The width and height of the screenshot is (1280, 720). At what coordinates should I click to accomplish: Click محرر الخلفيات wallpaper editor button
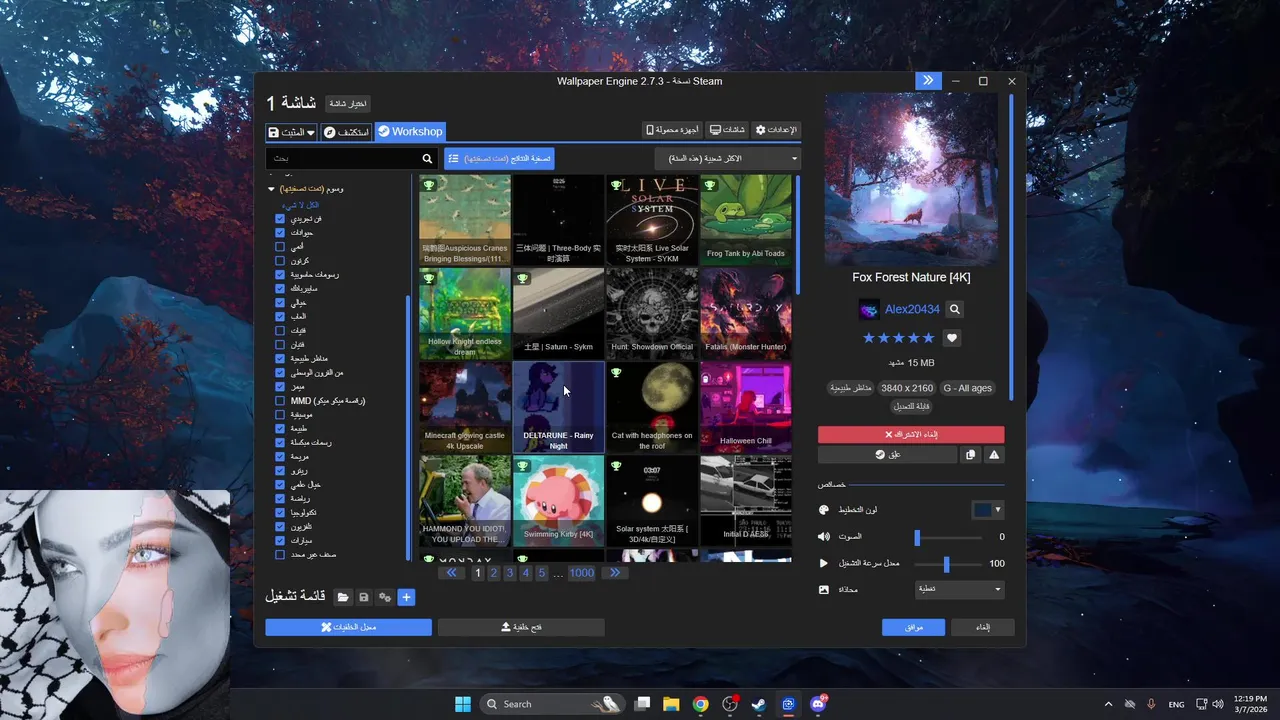click(348, 627)
